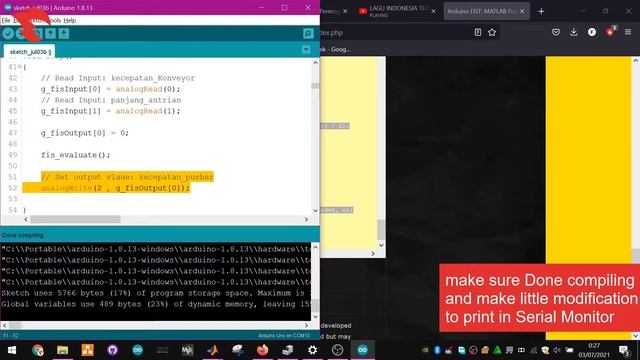Viewport: 640px width, 360px height.
Task: Close the Arduino FIST: MATLAB tab
Action: (522, 11)
